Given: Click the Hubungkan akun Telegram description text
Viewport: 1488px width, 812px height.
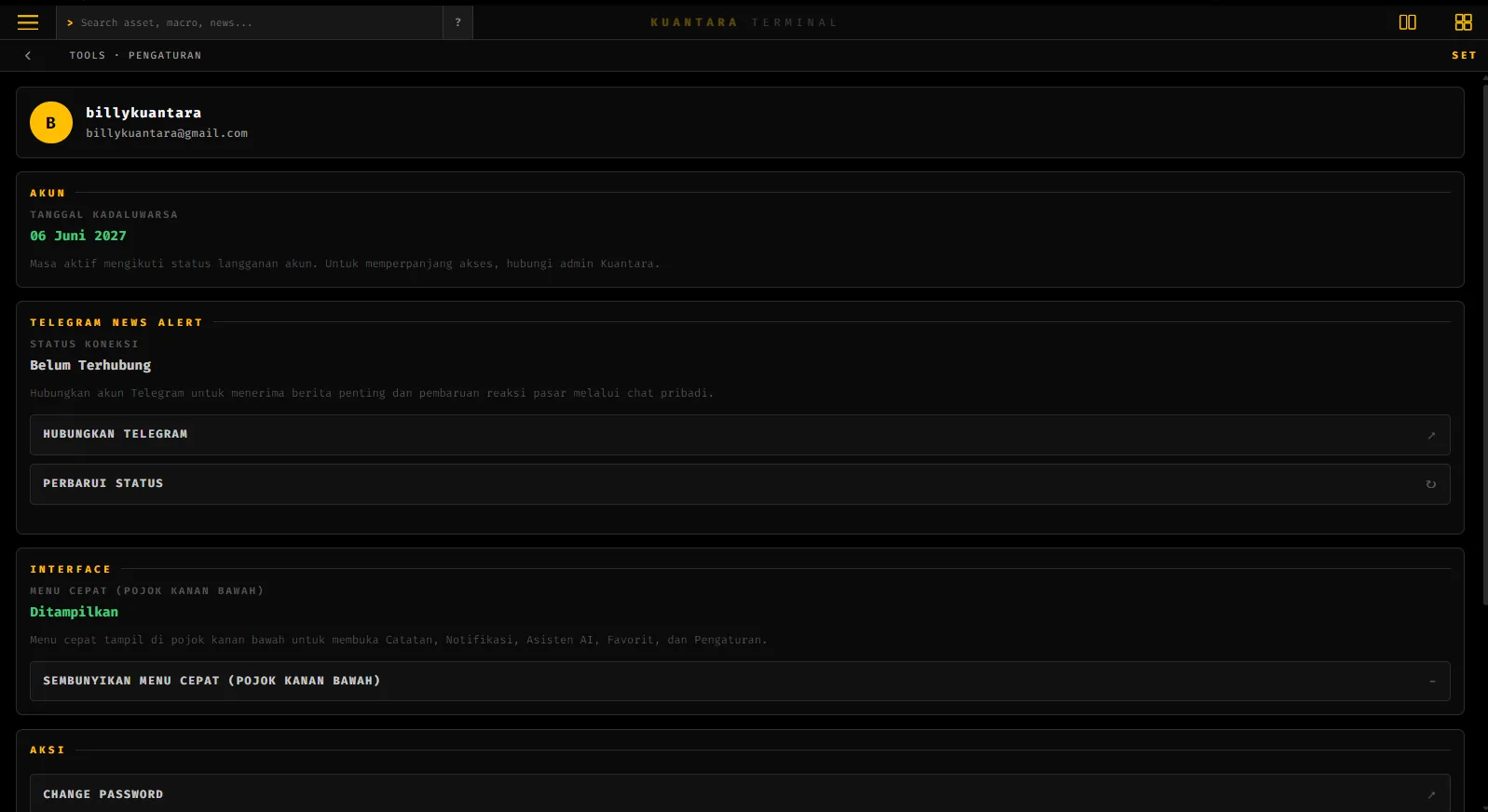Looking at the screenshot, I should coord(372,394).
